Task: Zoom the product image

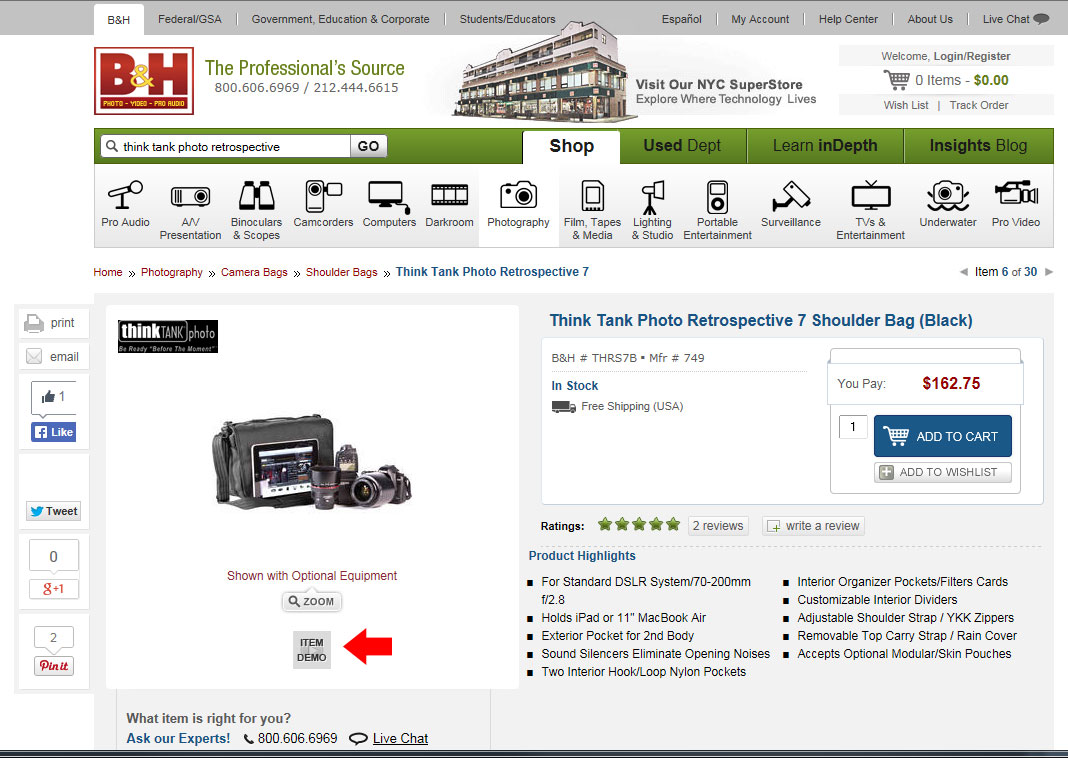Action: pos(312,601)
